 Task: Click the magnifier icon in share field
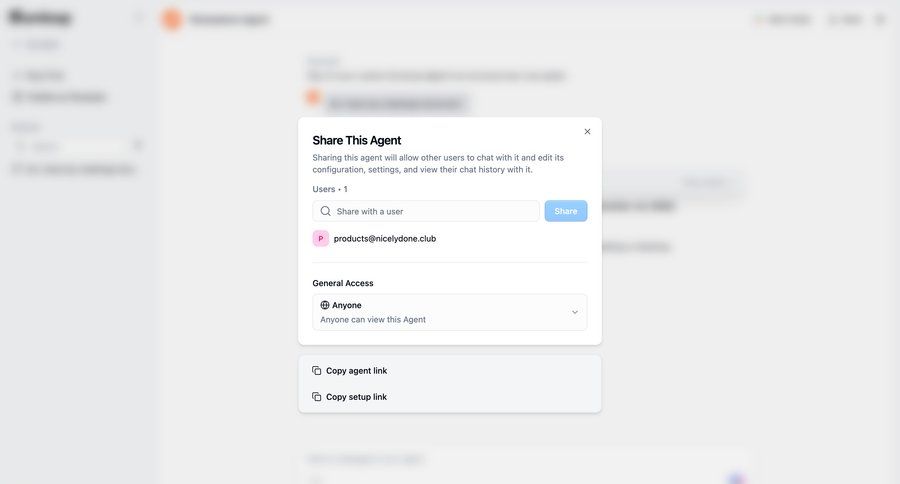click(325, 211)
